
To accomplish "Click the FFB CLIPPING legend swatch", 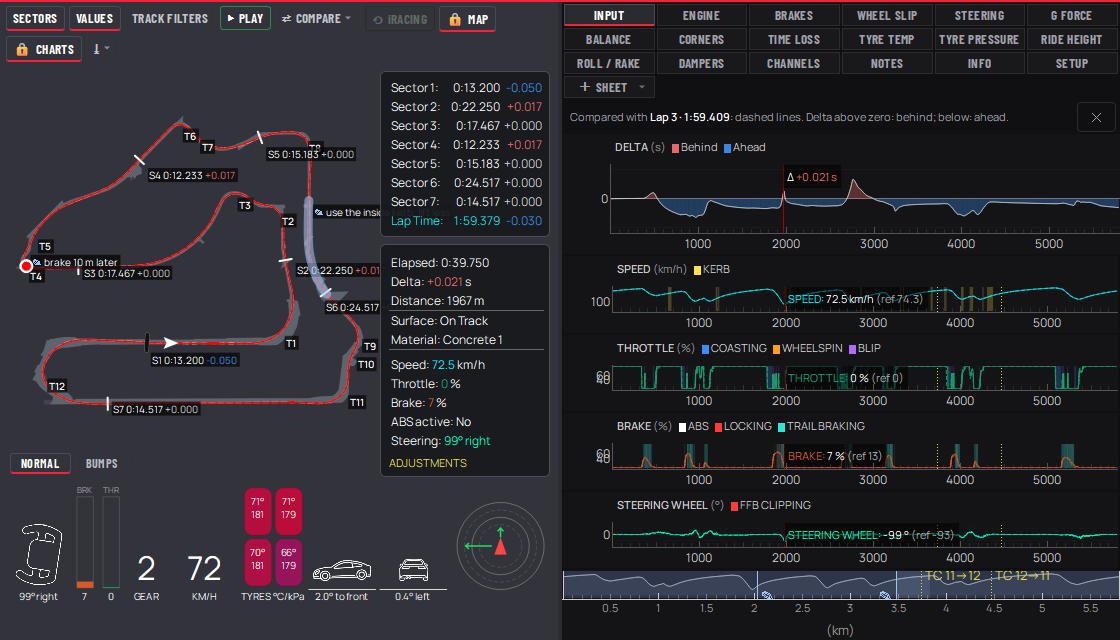I will (734, 506).
